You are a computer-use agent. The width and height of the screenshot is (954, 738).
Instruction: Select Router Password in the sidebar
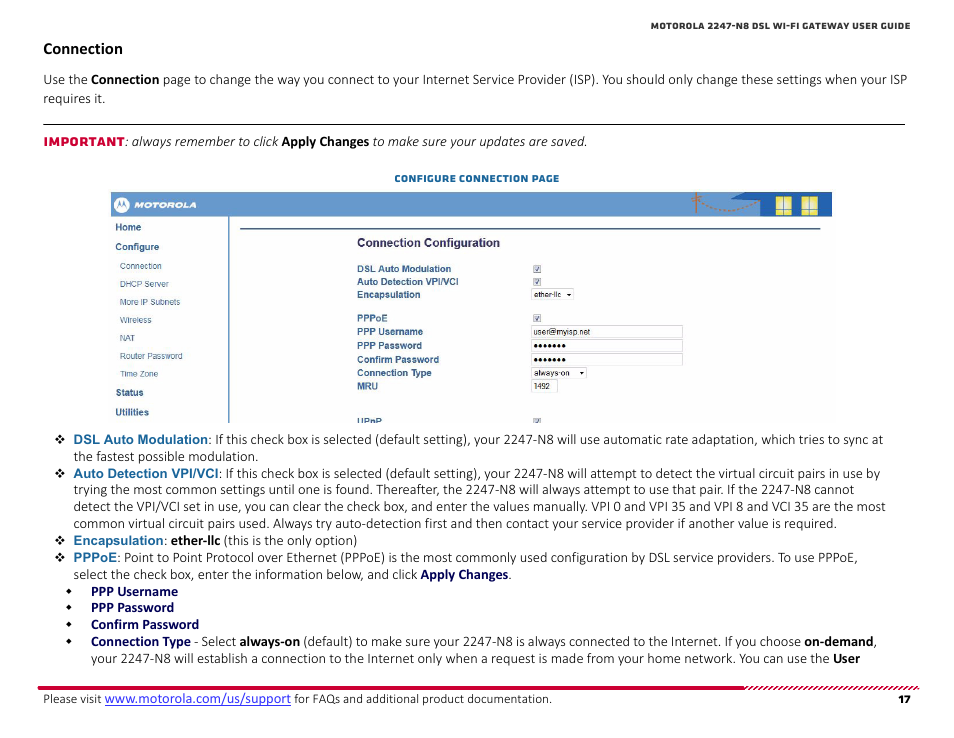[x=151, y=356]
